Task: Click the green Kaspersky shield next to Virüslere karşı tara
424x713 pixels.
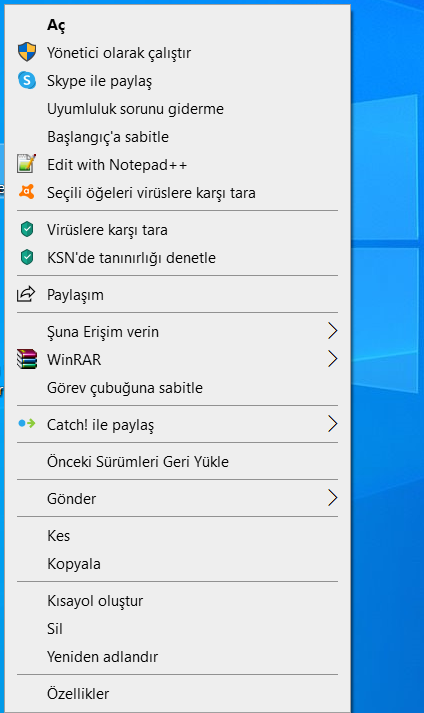Action: click(27, 229)
